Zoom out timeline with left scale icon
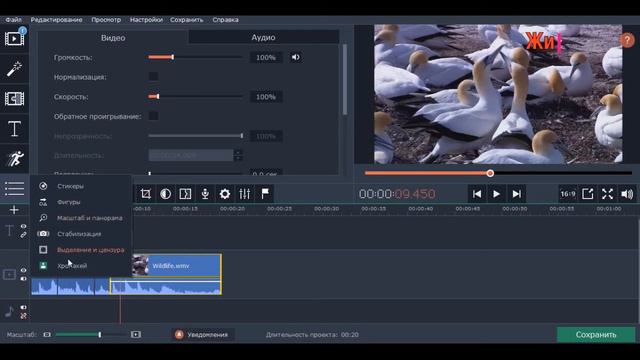 pos(47,335)
